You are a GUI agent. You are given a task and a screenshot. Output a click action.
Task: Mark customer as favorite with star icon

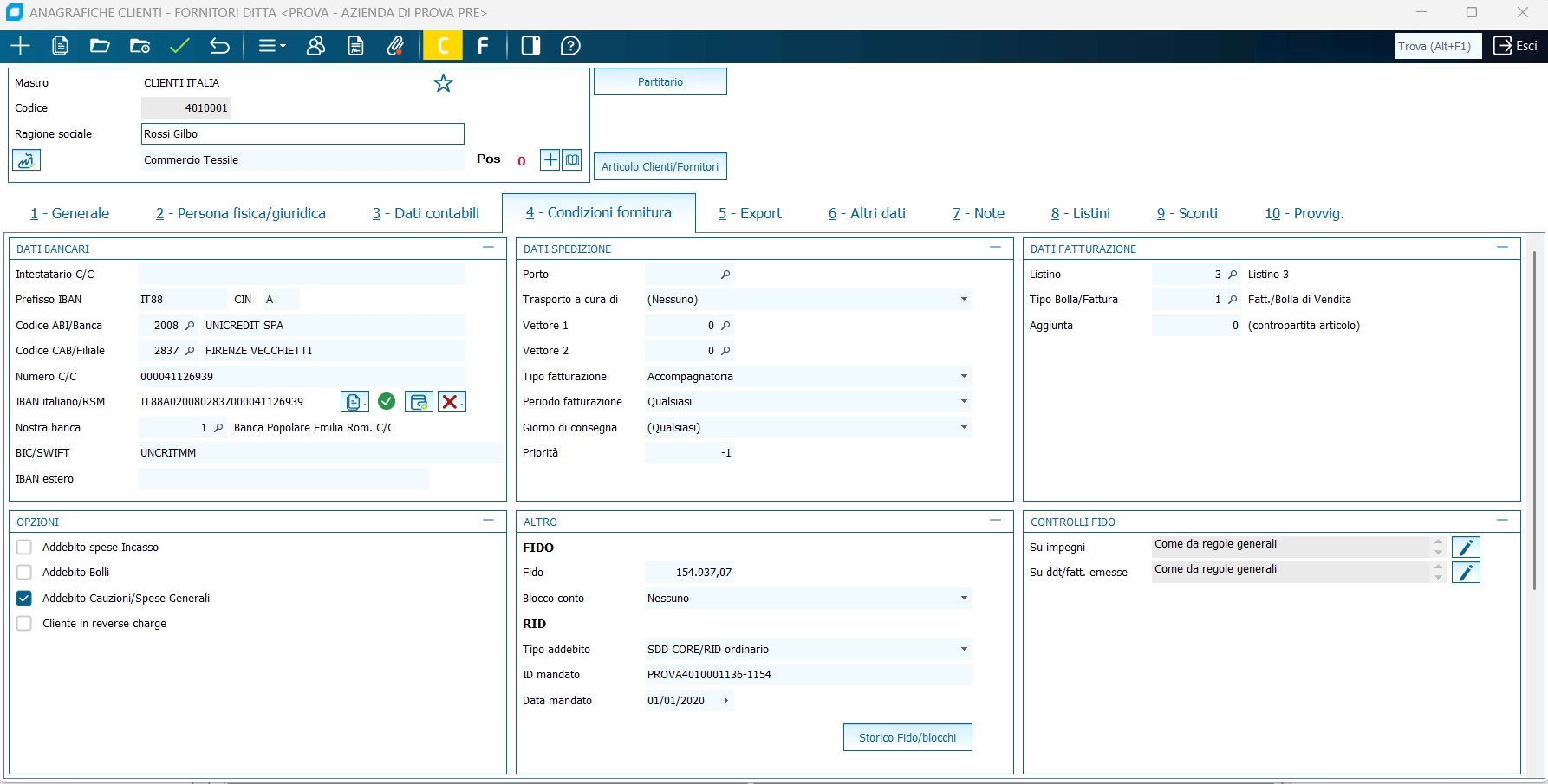(x=443, y=83)
